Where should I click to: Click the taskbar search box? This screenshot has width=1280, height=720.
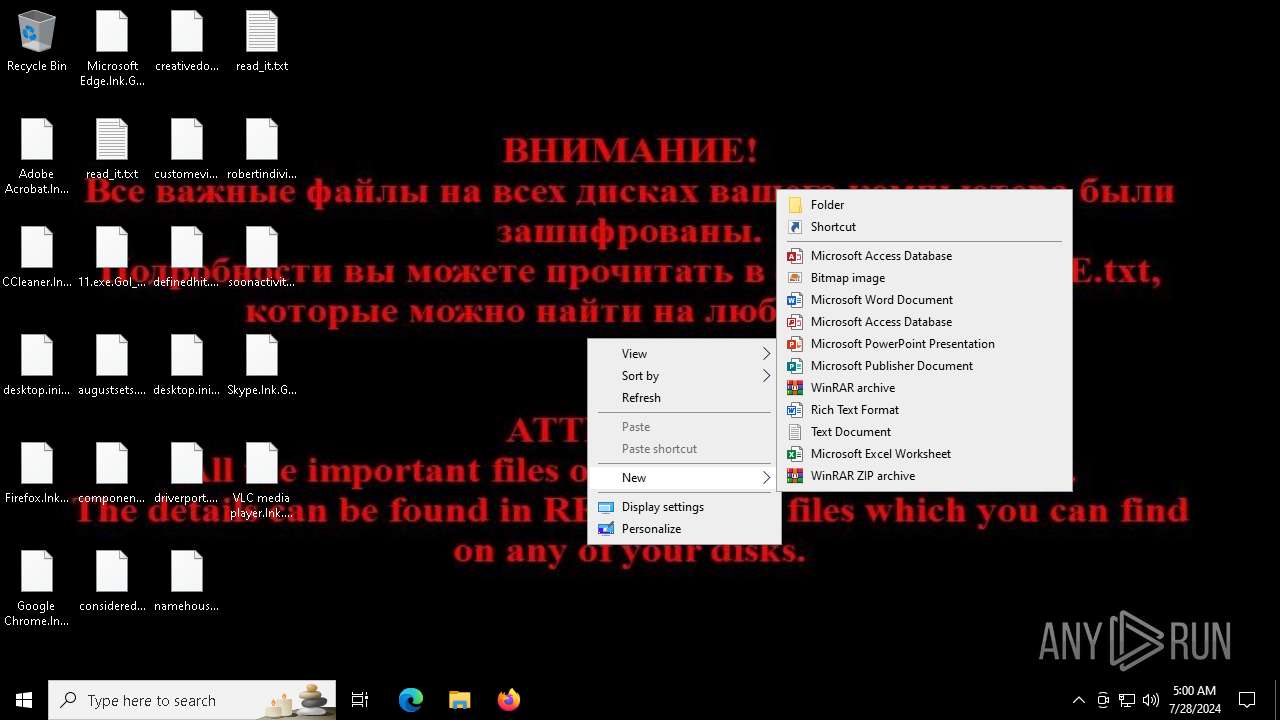[x=192, y=700]
